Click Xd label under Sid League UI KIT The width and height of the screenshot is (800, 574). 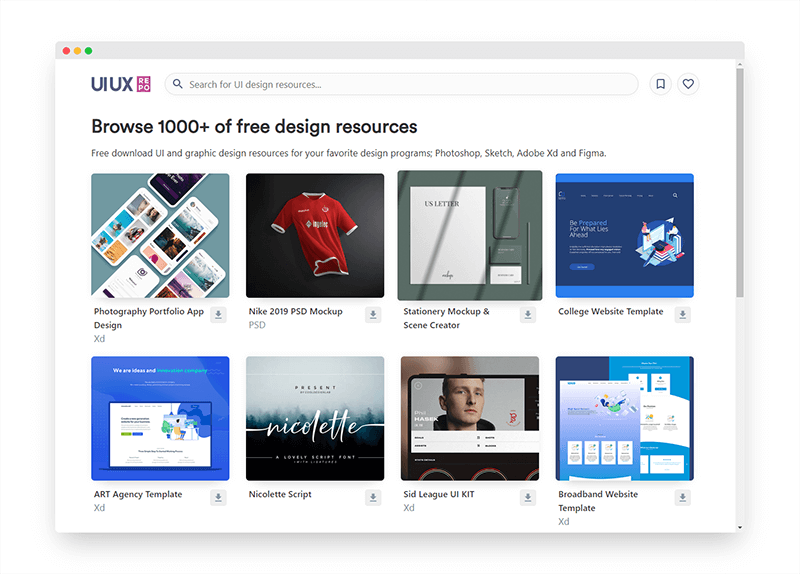[409, 508]
